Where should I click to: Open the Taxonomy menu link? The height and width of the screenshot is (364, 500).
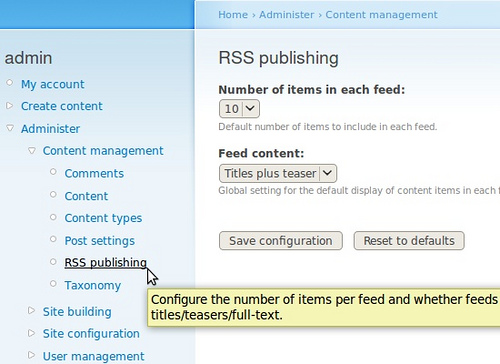[x=93, y=285]
